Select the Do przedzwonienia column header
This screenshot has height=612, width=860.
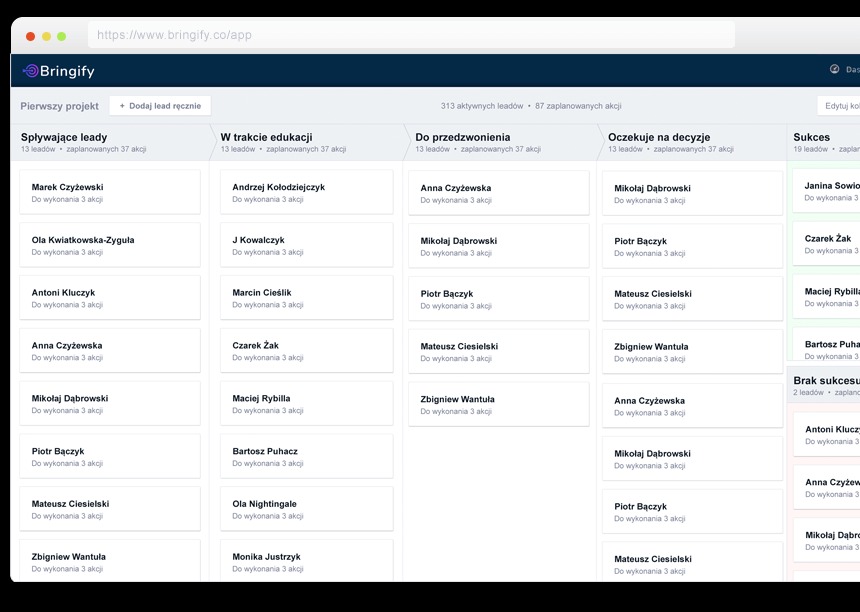pos(463,137)
